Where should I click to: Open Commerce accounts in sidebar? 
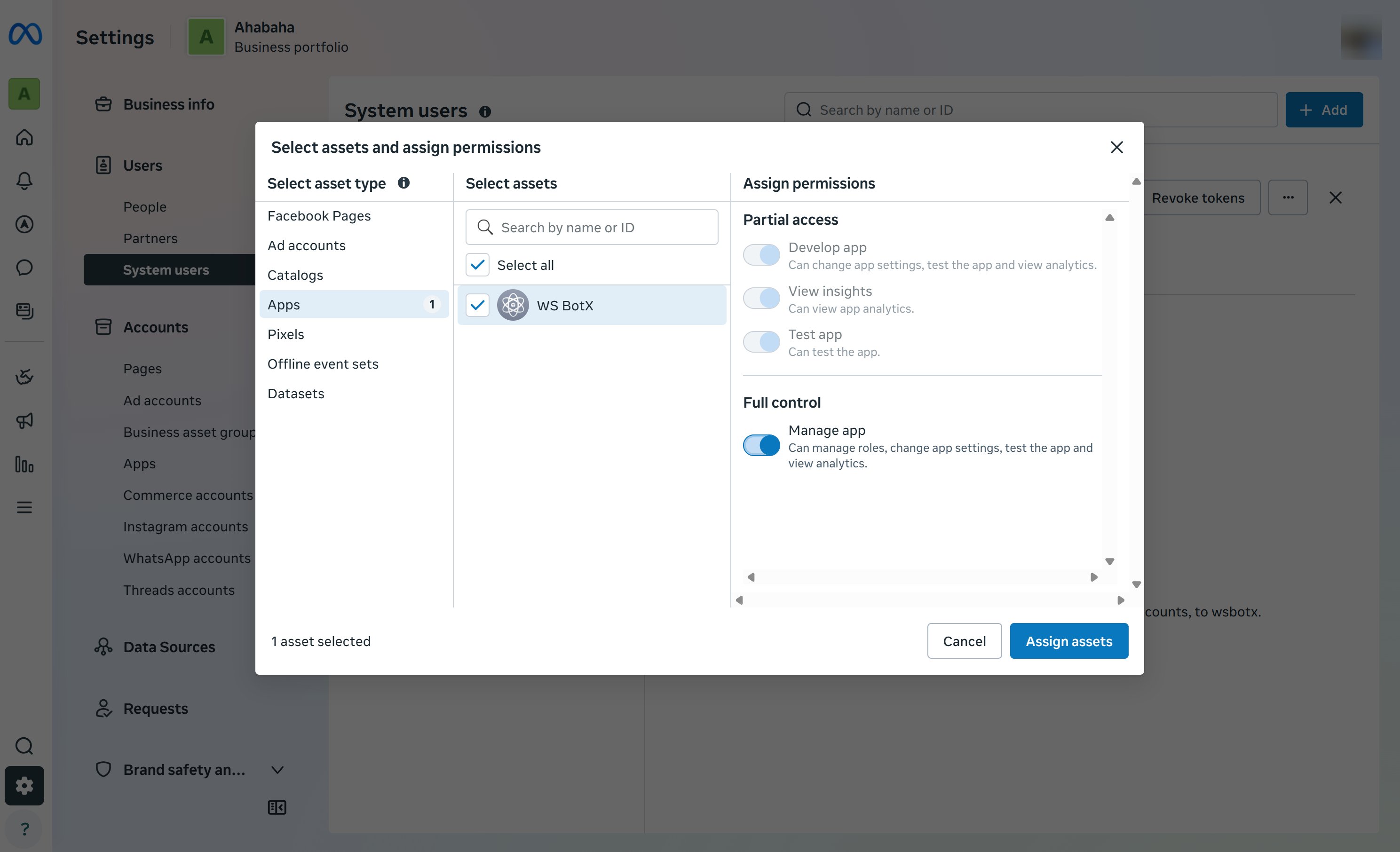(x=188, y=495)
